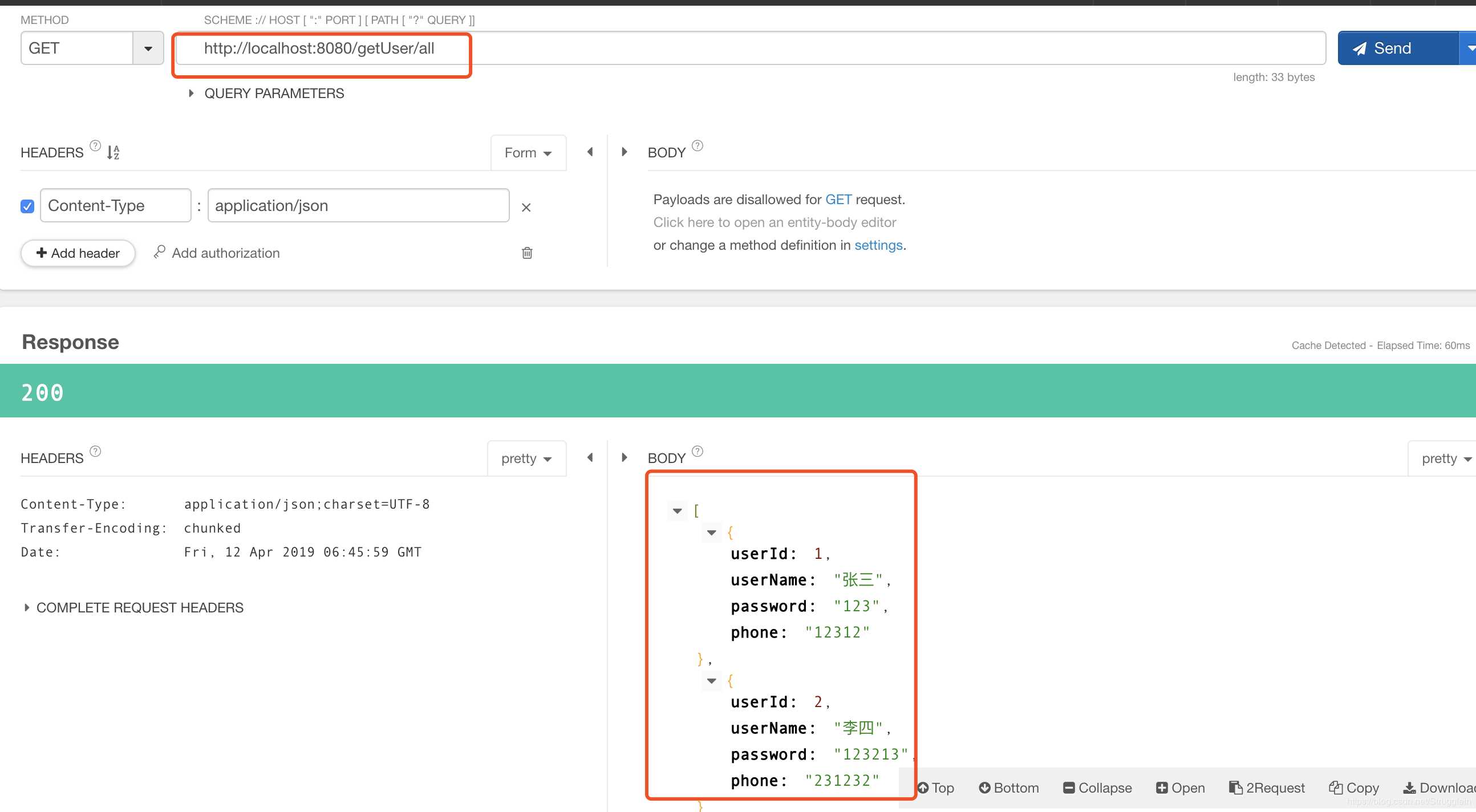Click here to open entity-body editor

point(775,222)
